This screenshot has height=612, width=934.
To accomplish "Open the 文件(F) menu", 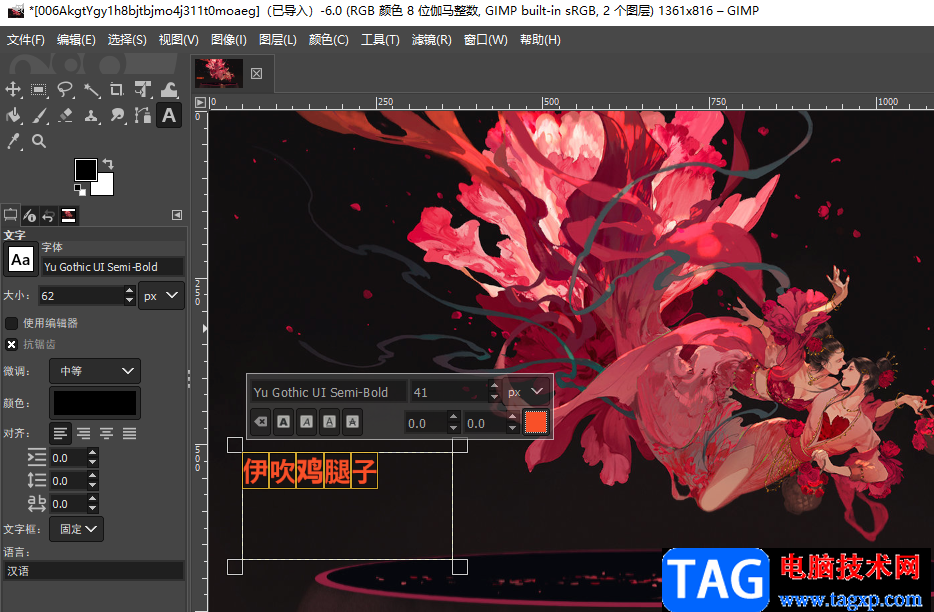I will [x=26, y=40].
